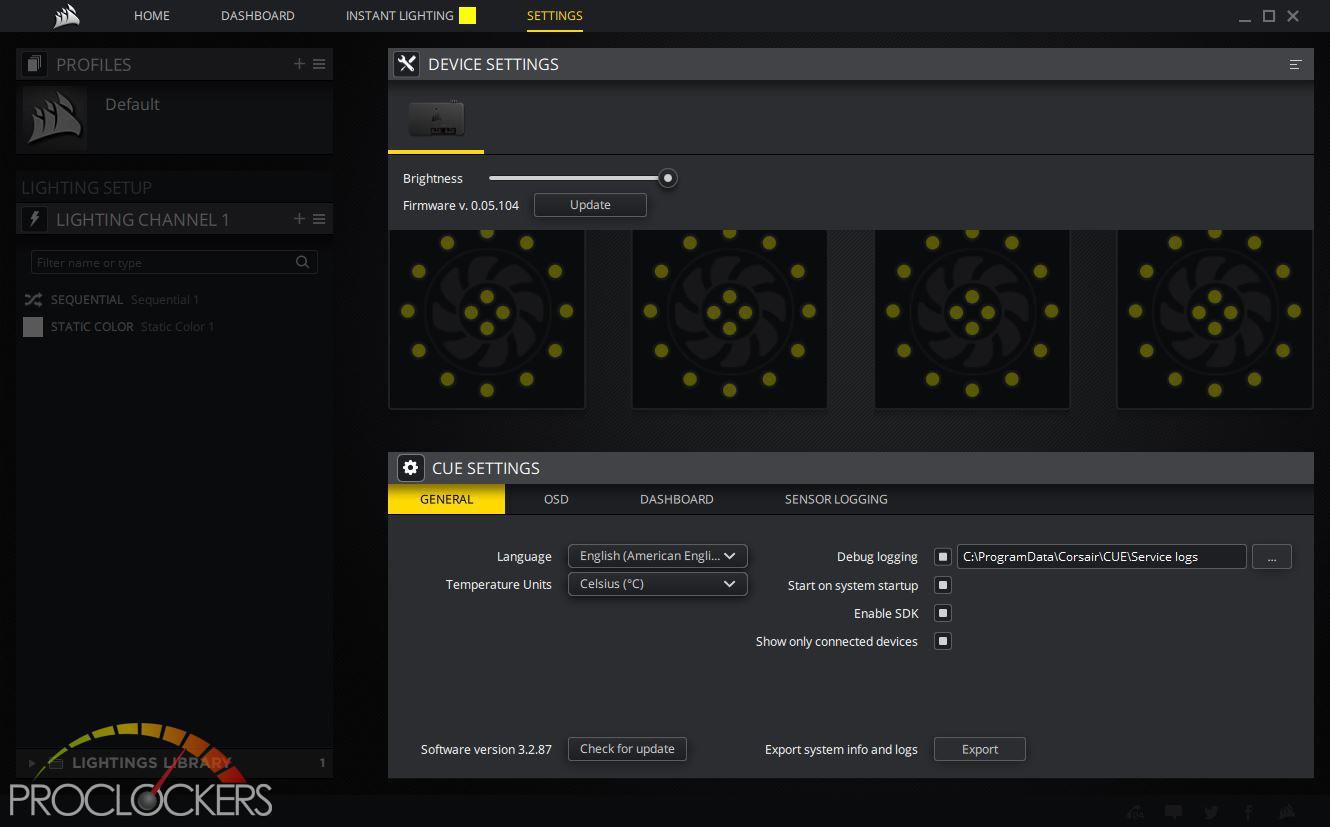This screenshot has width=1330, height=827.
Task: Select the Default profile thumbnail
Action: (x=55, y=118)
